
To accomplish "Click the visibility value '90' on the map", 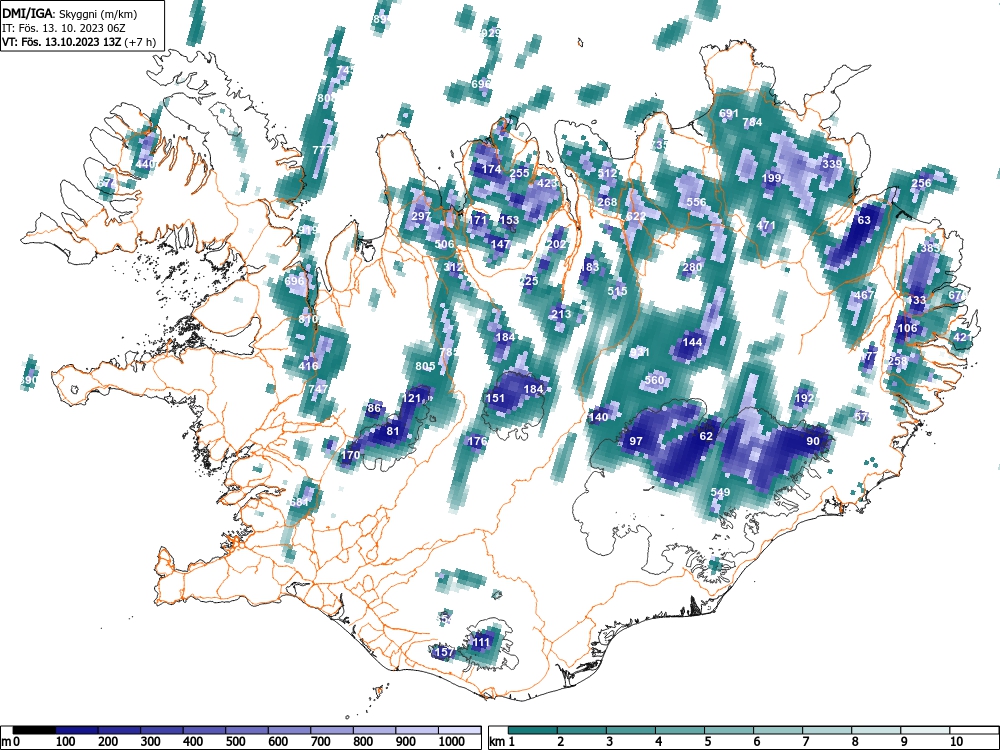I will (813, 441).
